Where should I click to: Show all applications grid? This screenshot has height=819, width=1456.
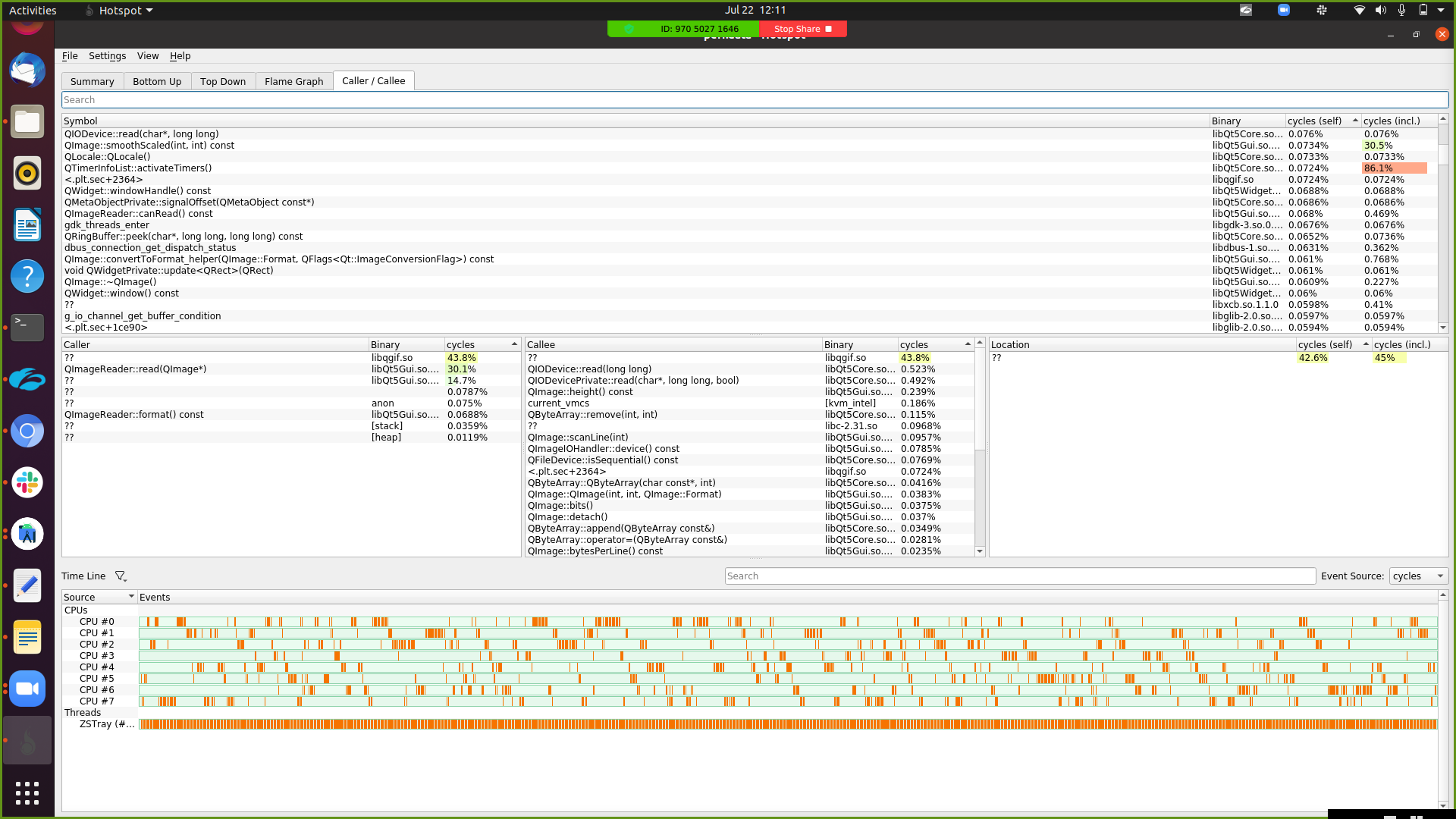tap(27, 792)
